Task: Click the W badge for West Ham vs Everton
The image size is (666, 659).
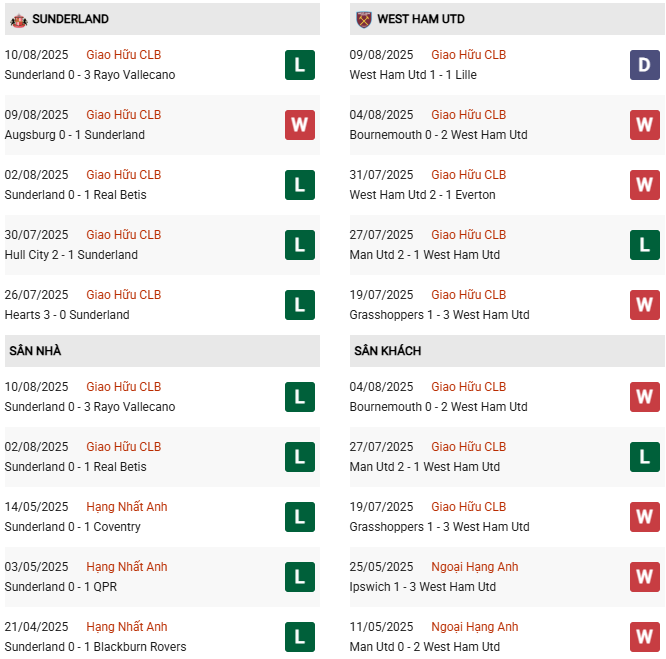Action: tap(644, 185)
